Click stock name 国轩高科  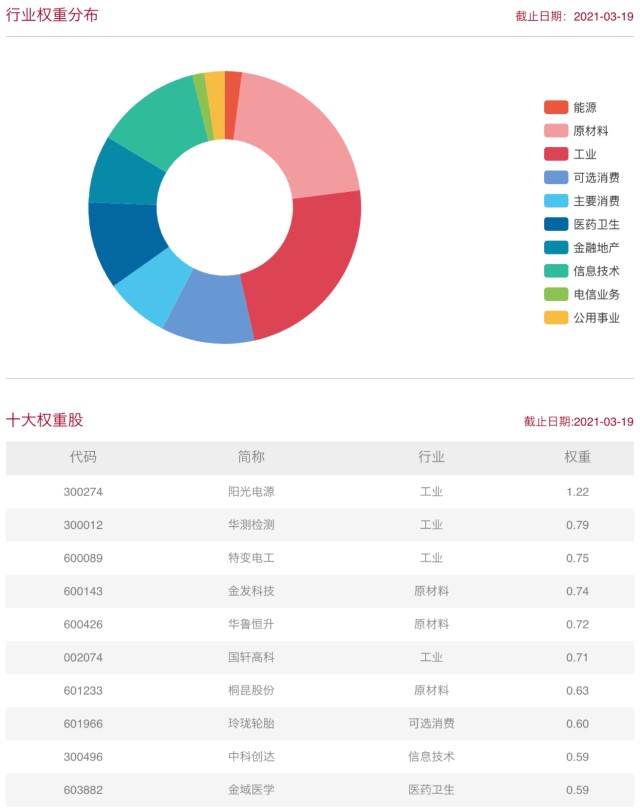click(251, 657)
